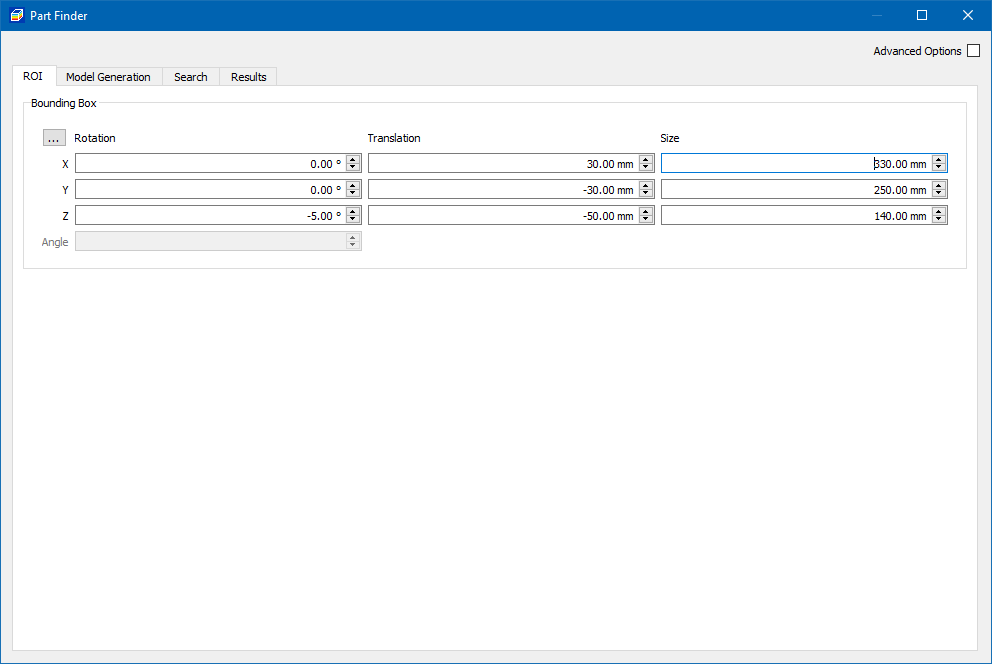Increase Size Z with up arrow
Image resolution: width=992 pixels, height=664 pixels.
coord(939,211)
